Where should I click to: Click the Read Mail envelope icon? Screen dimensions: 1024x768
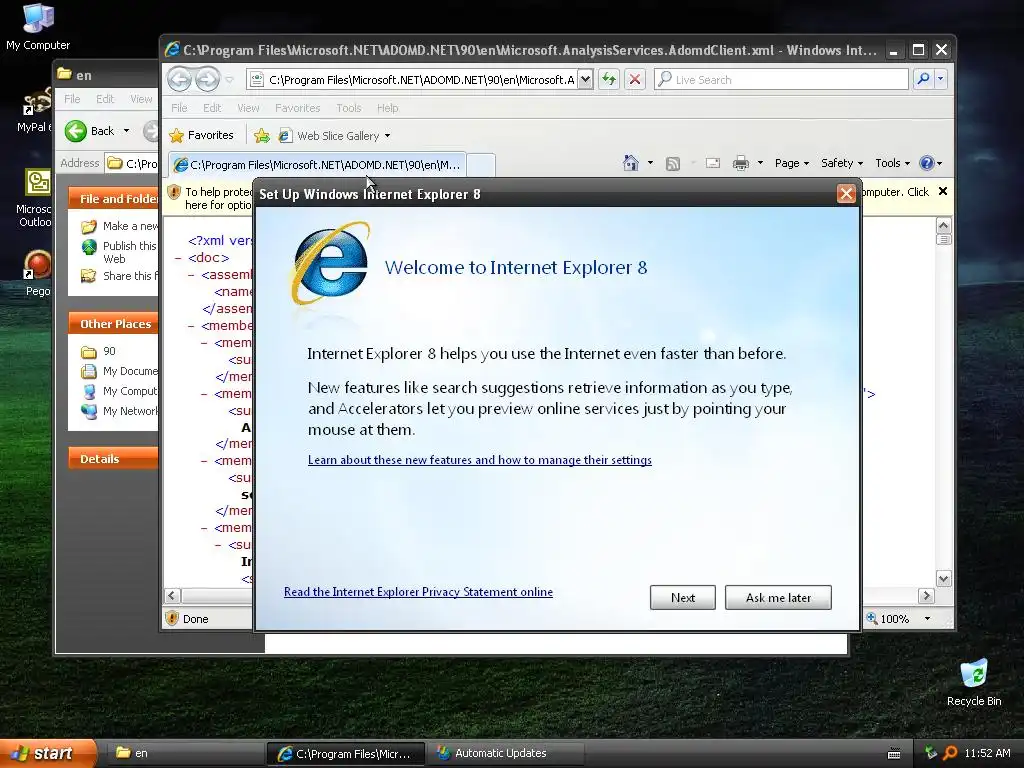coord(712,163)
